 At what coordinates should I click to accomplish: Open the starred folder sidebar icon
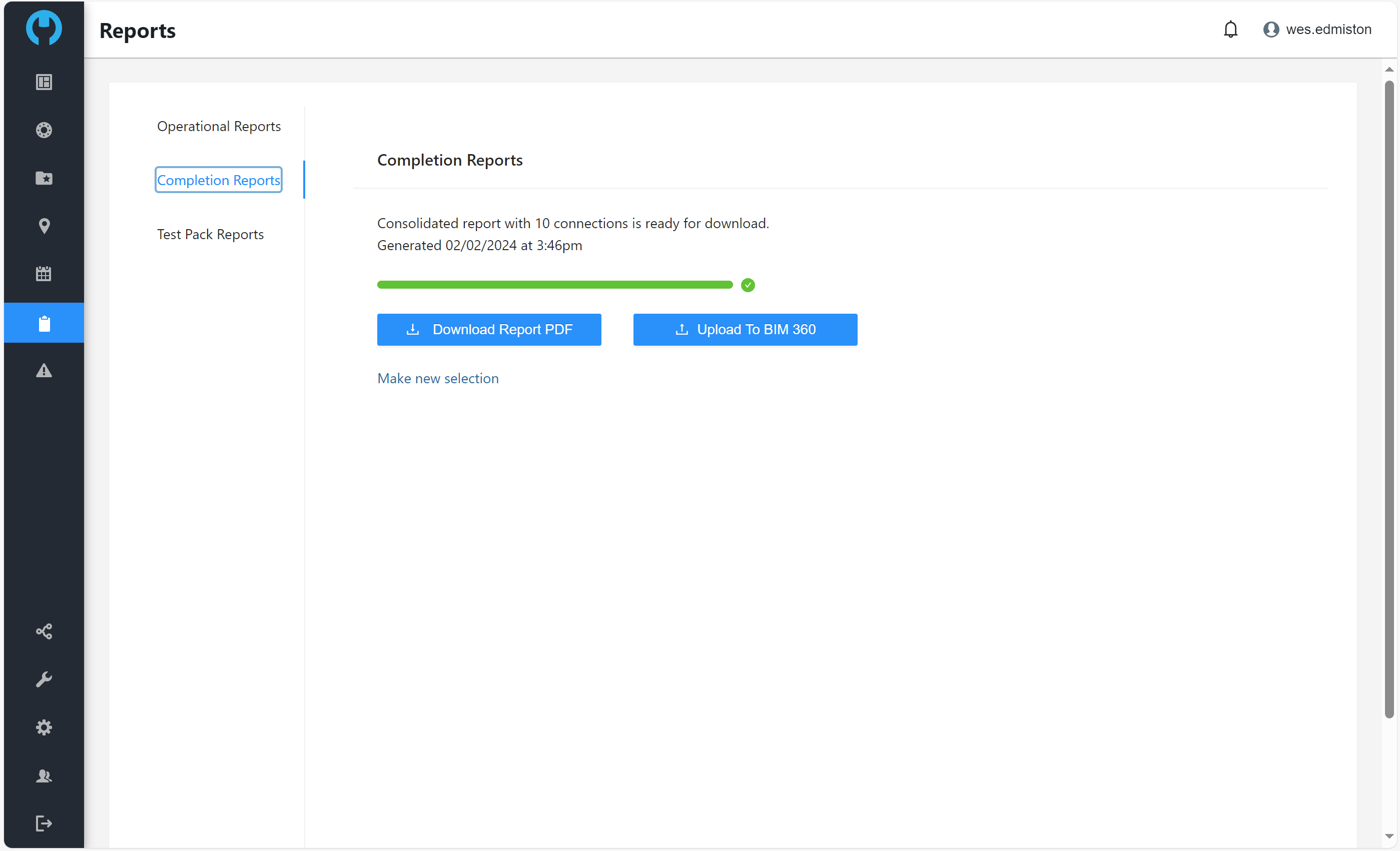tap(44, 179)
